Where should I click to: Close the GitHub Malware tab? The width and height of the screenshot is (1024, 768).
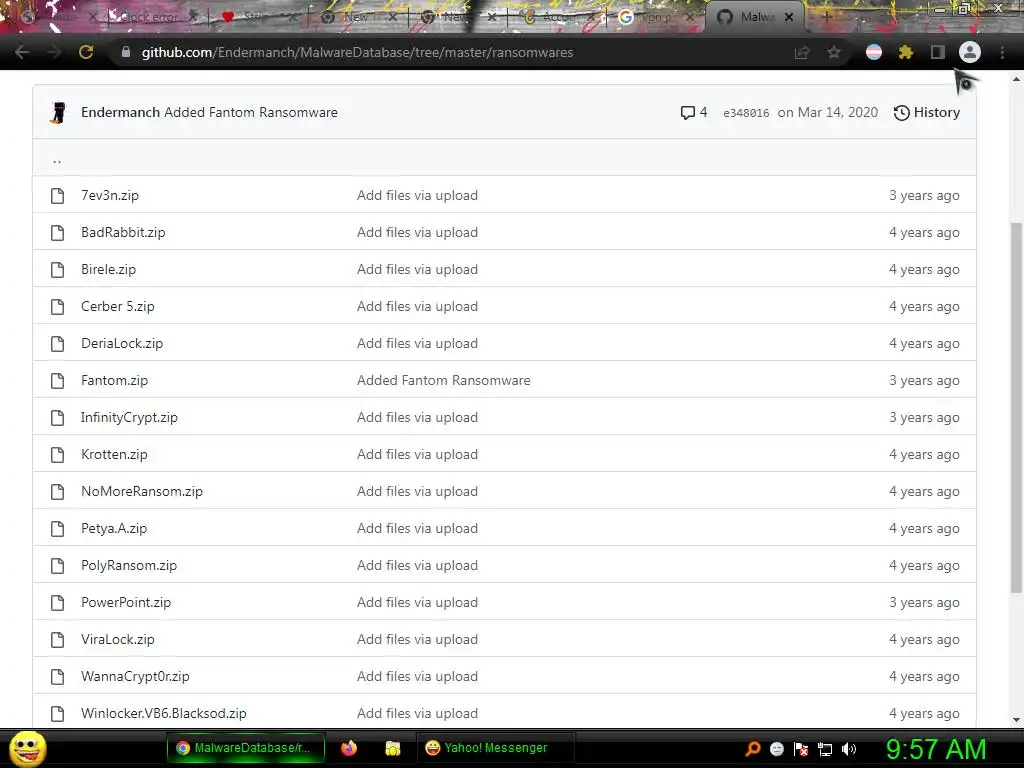coord(789,17)
